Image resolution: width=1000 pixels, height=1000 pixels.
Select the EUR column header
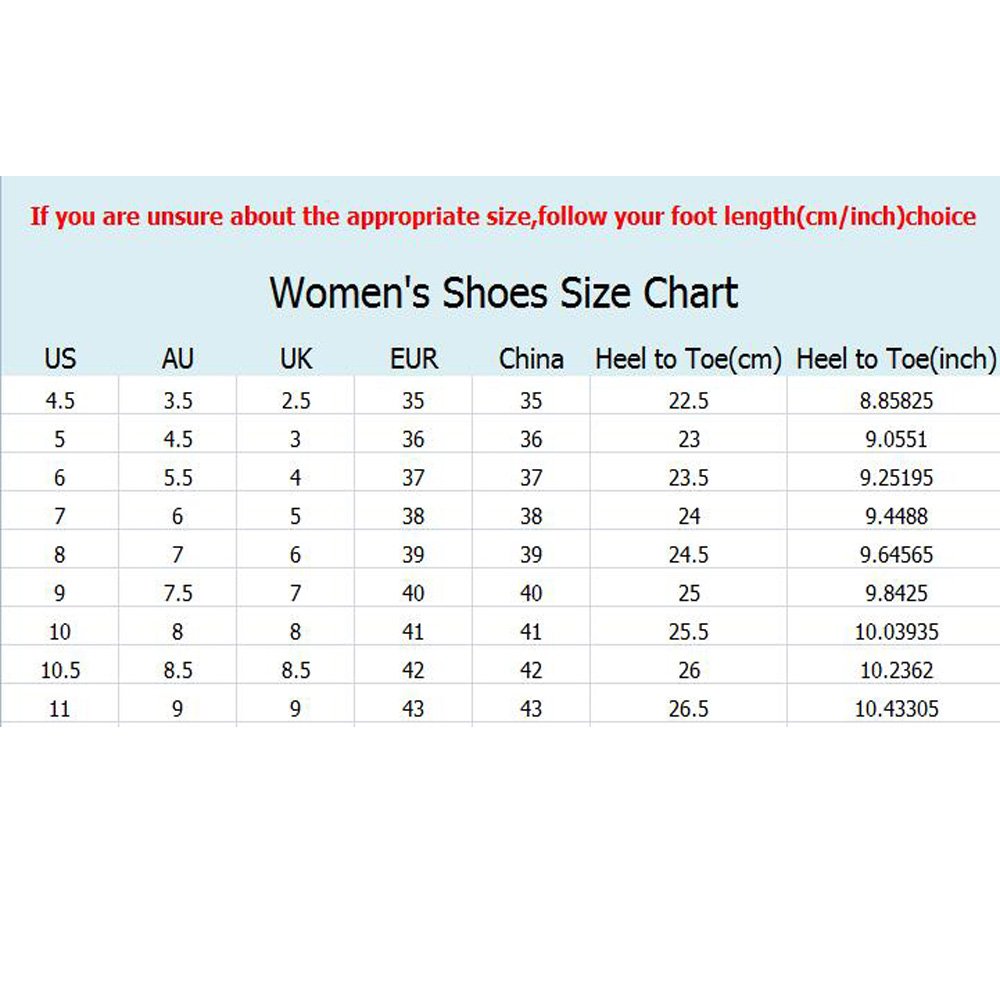(414, 358)
